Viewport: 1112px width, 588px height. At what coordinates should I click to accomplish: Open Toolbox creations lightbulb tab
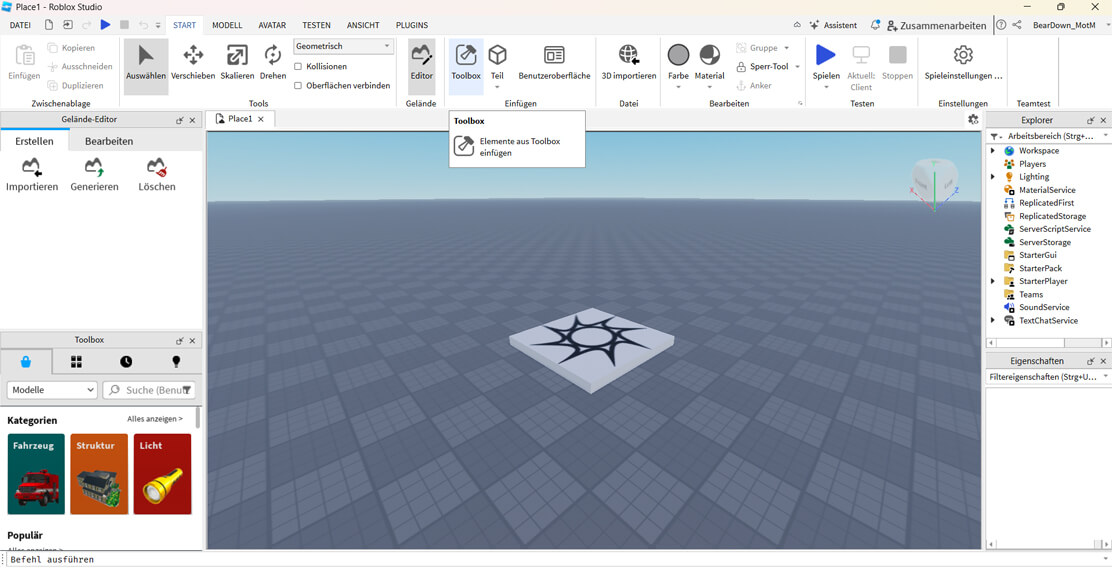pyautogui.click(x=177, y=362)
